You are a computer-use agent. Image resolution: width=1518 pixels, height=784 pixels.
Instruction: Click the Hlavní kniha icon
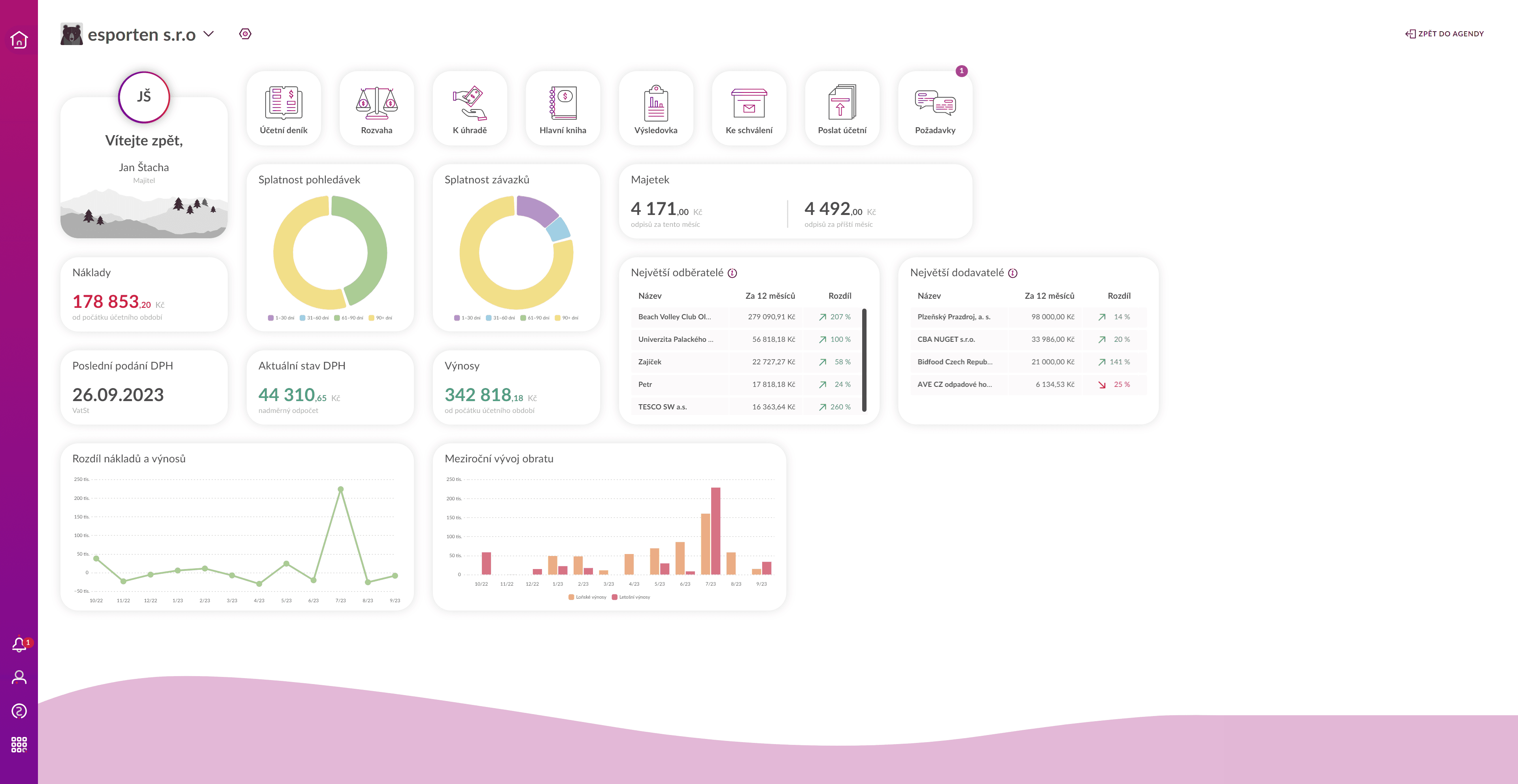point(563,108)
